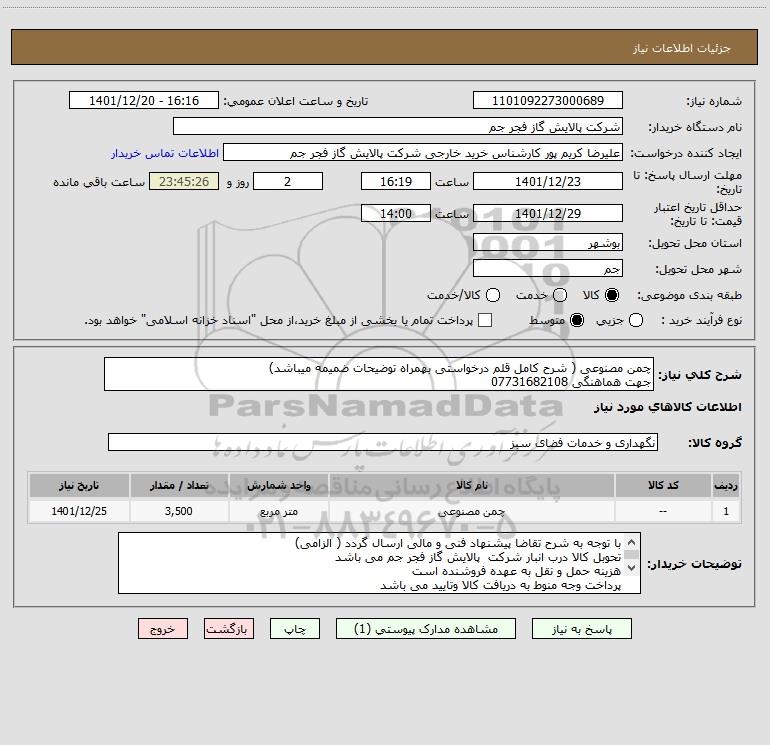Screen dimensions: 770x745
Task: Click price validity date 1401/12/29 field
Action: click(x=548, y=213)
